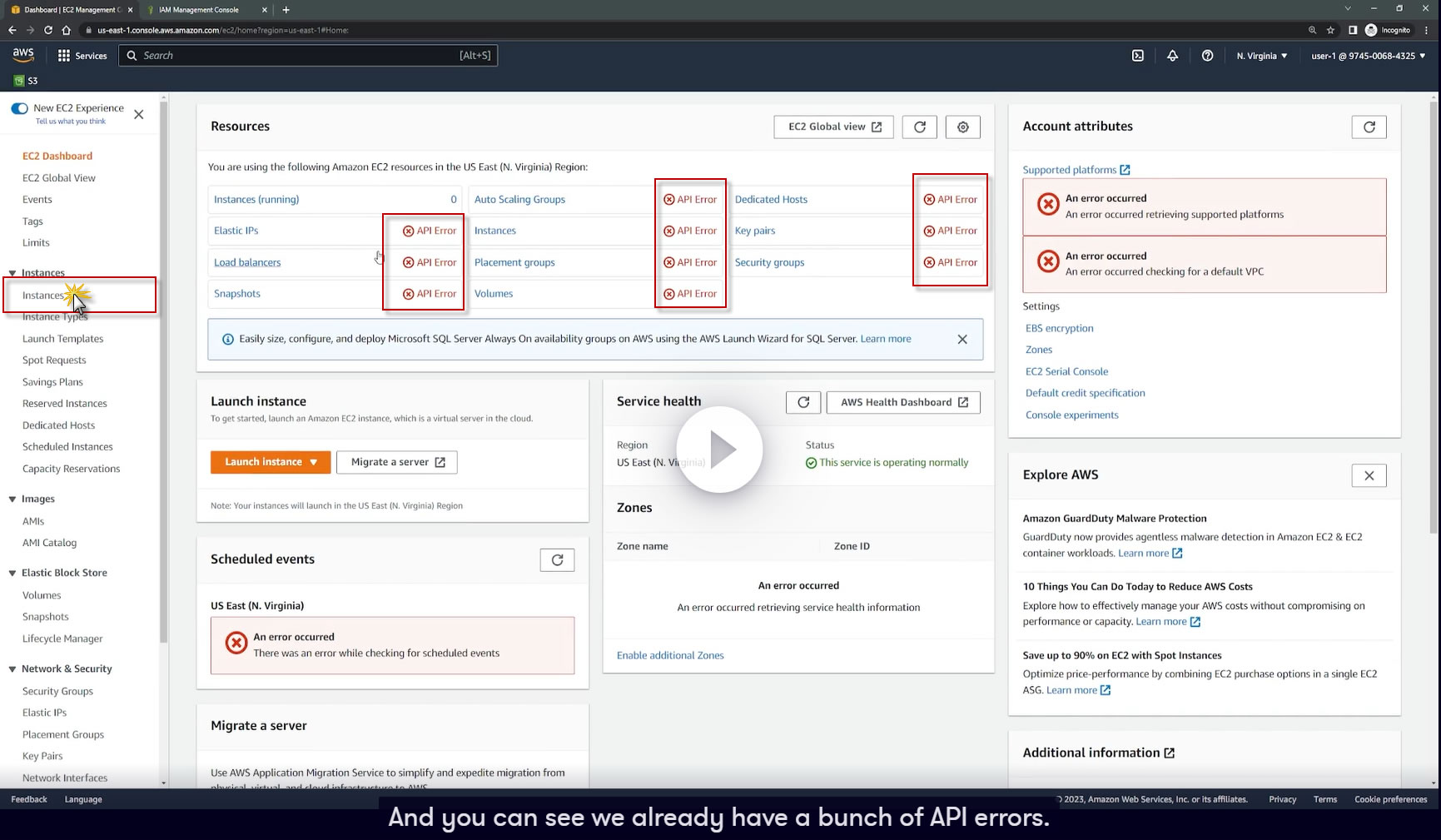Open Resources settings gear icon
Screen dimensions: 1441x840
[x=963, y=127]
